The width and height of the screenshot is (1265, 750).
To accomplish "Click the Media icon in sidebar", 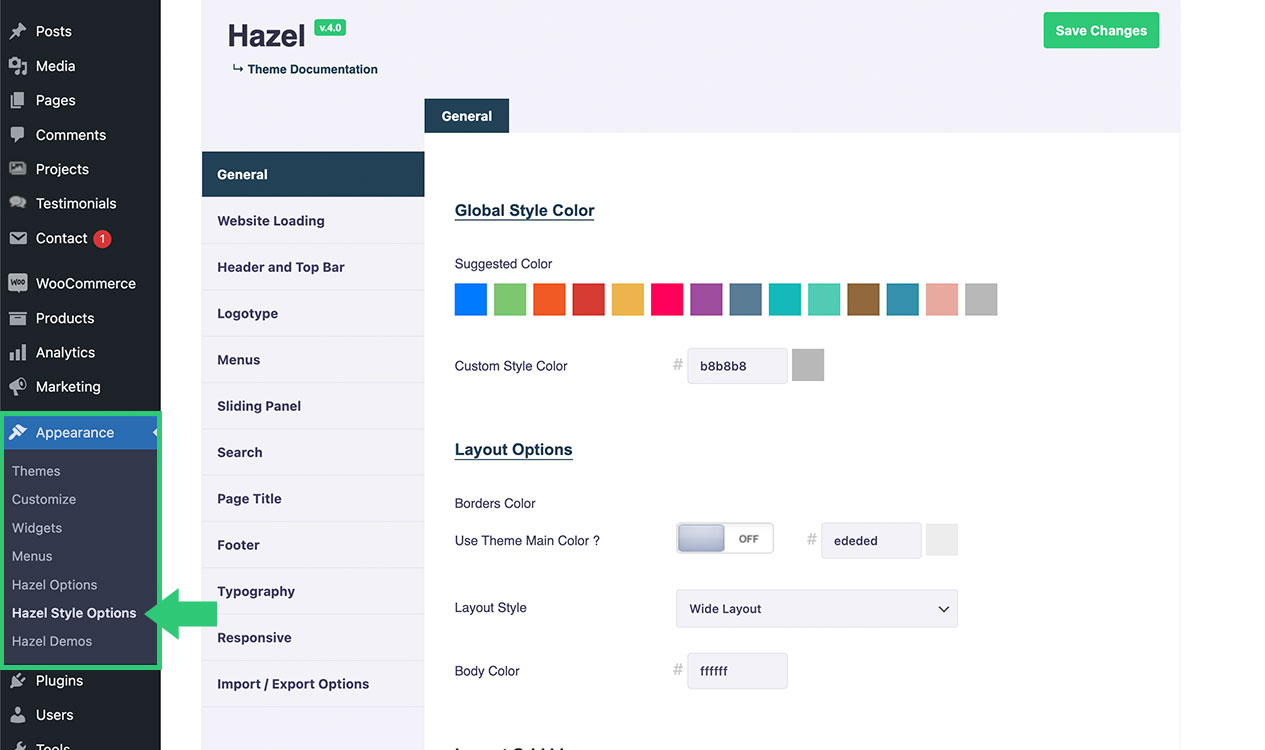I will coord(18,66).
